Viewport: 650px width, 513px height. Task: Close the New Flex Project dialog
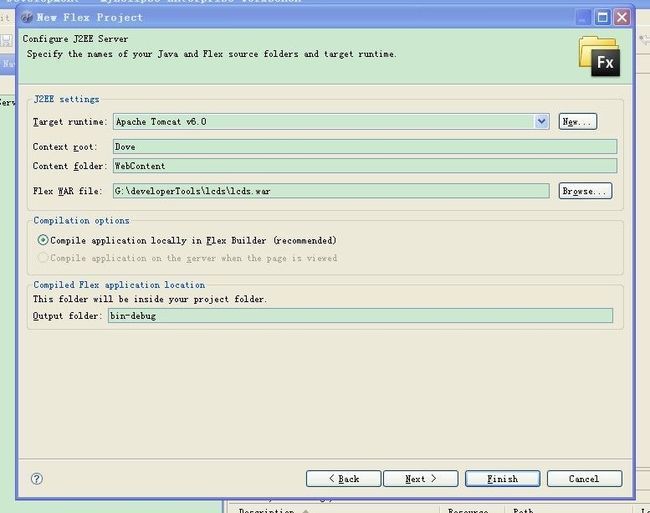[622, 17]
